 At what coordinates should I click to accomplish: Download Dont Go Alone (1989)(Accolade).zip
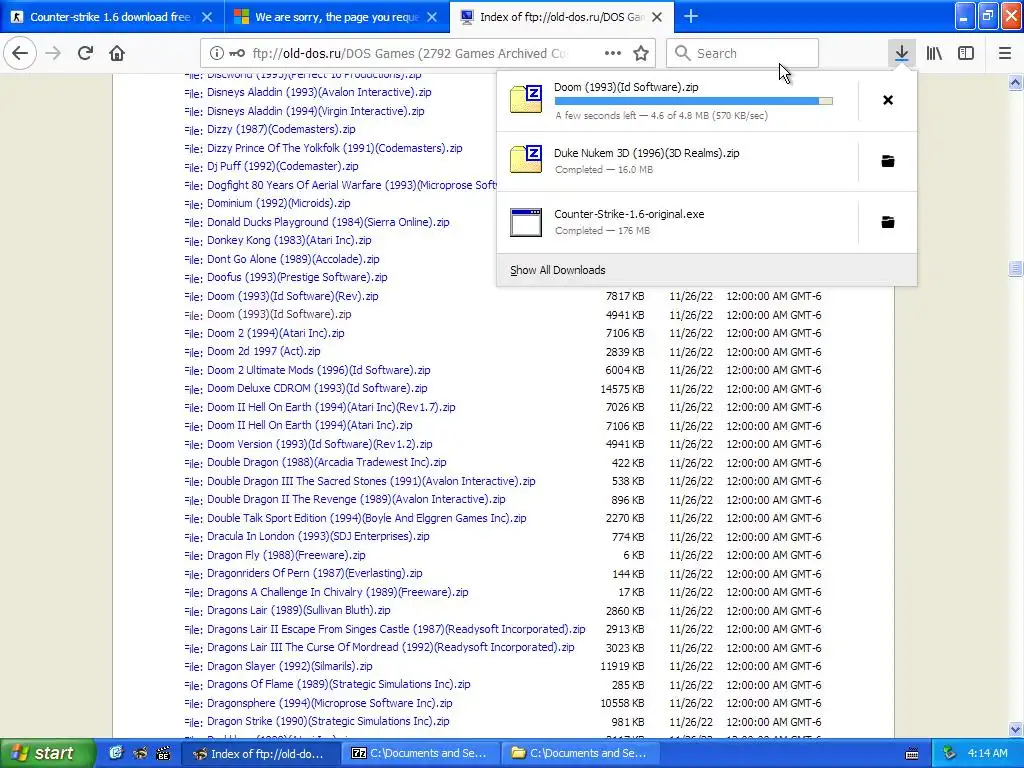293,259
